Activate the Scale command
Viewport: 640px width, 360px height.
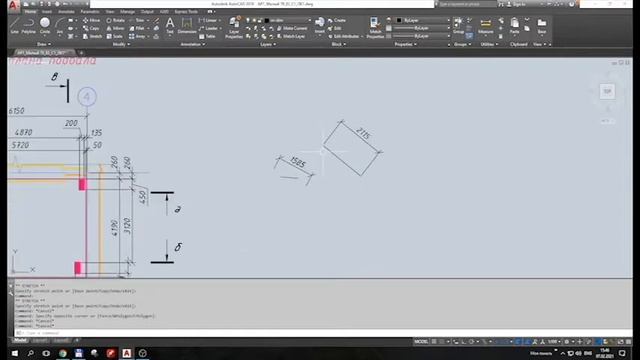(115, 36)
